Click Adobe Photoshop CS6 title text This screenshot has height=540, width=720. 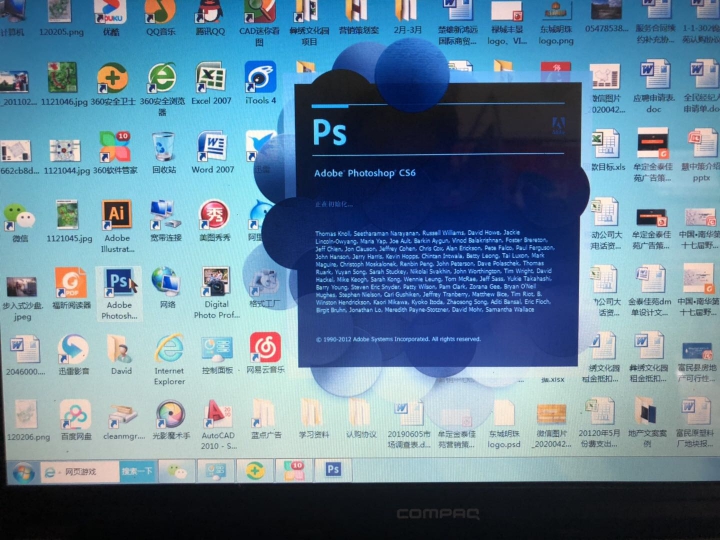click(365, 173)
